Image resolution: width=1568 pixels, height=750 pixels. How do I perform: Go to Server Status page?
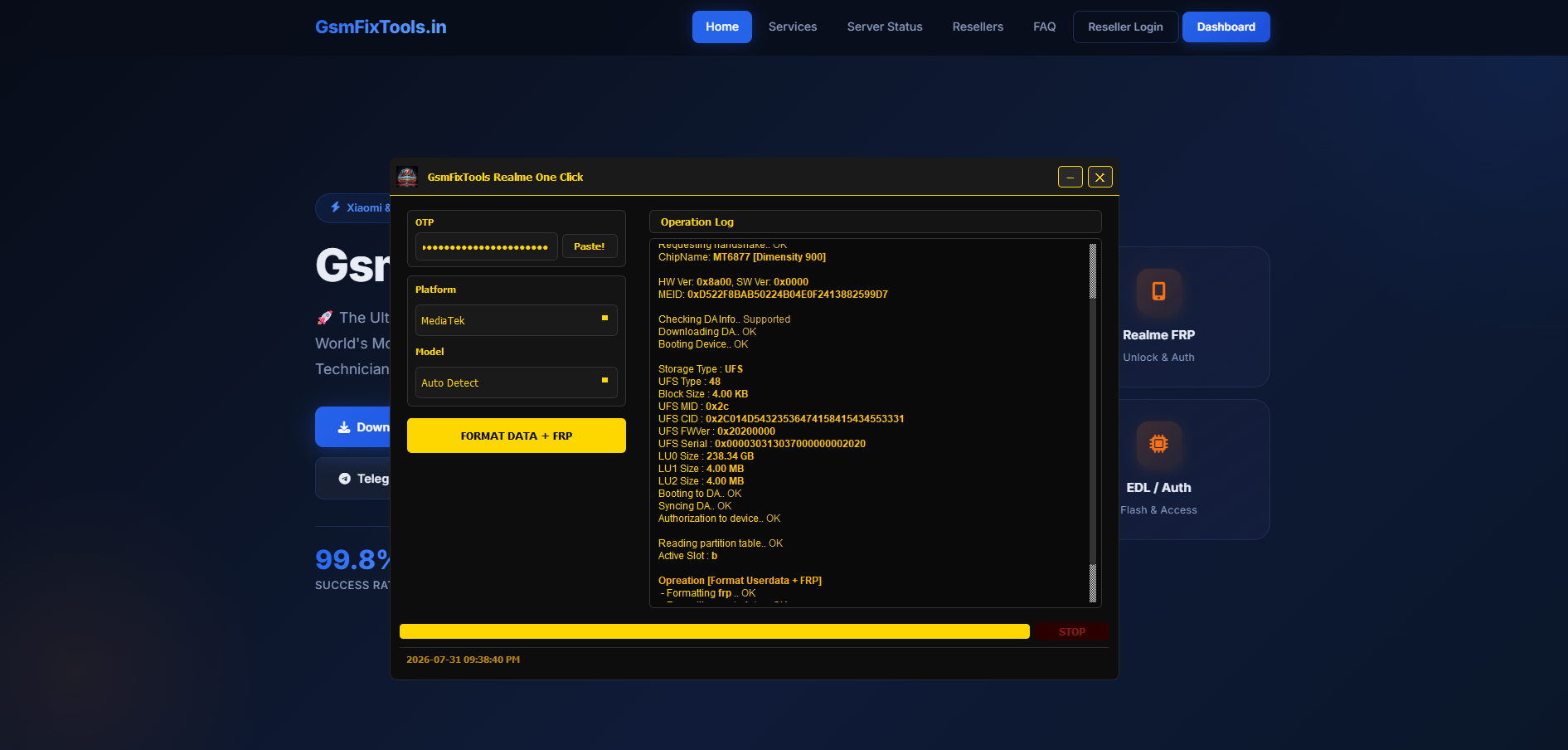(885, 27)
